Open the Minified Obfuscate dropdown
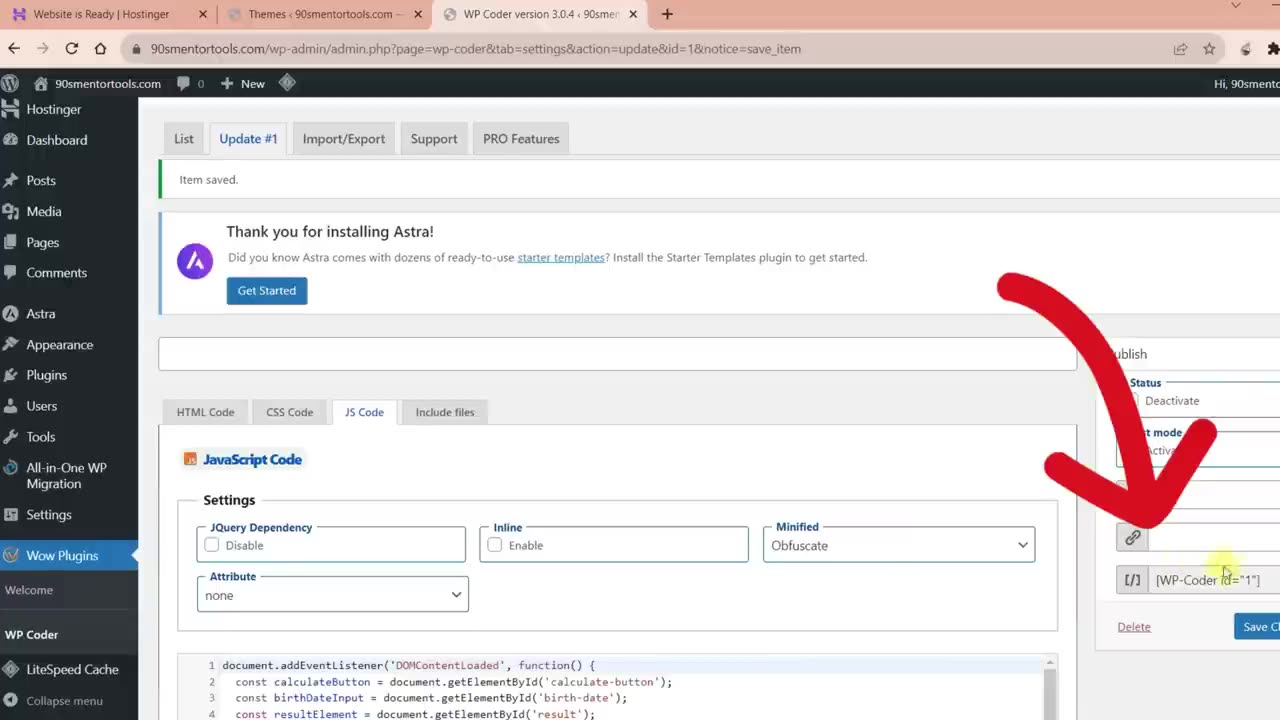The width and height of the screenshot is (1280, 720). coord(898,545)
